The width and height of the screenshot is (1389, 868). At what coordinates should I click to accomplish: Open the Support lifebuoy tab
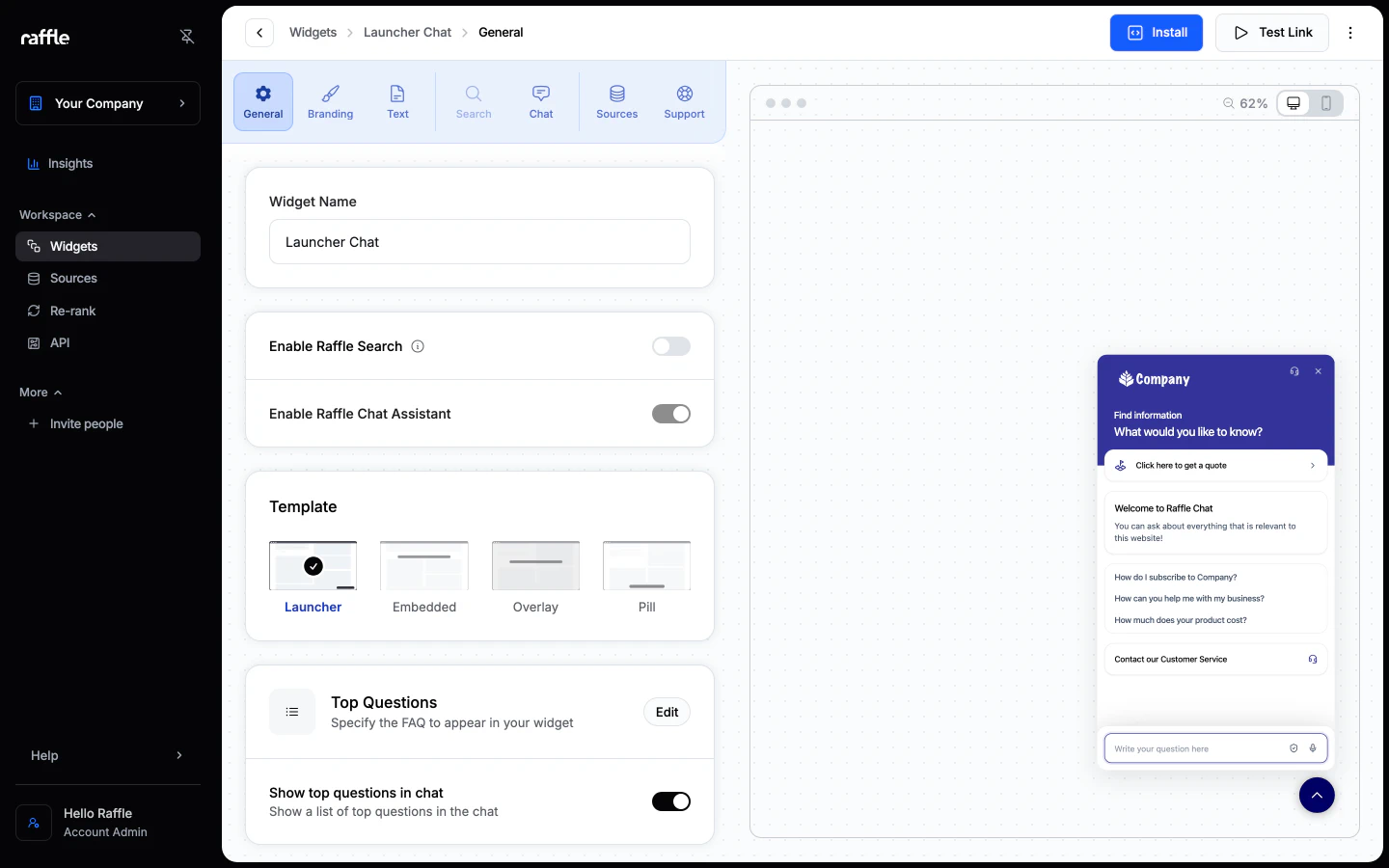tap(684, 101)
